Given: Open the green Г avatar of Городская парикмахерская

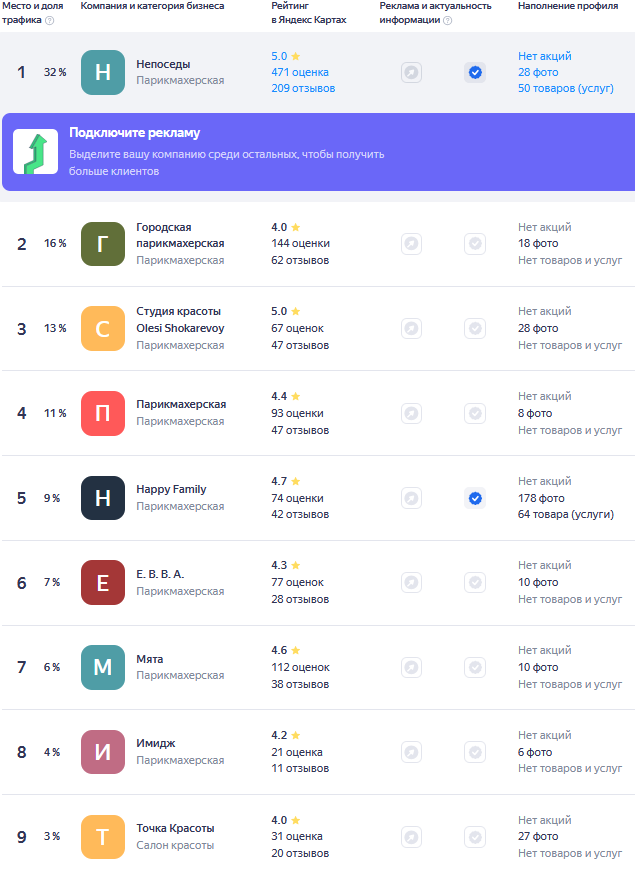Looking at the screenshot, I should point(103,244).
